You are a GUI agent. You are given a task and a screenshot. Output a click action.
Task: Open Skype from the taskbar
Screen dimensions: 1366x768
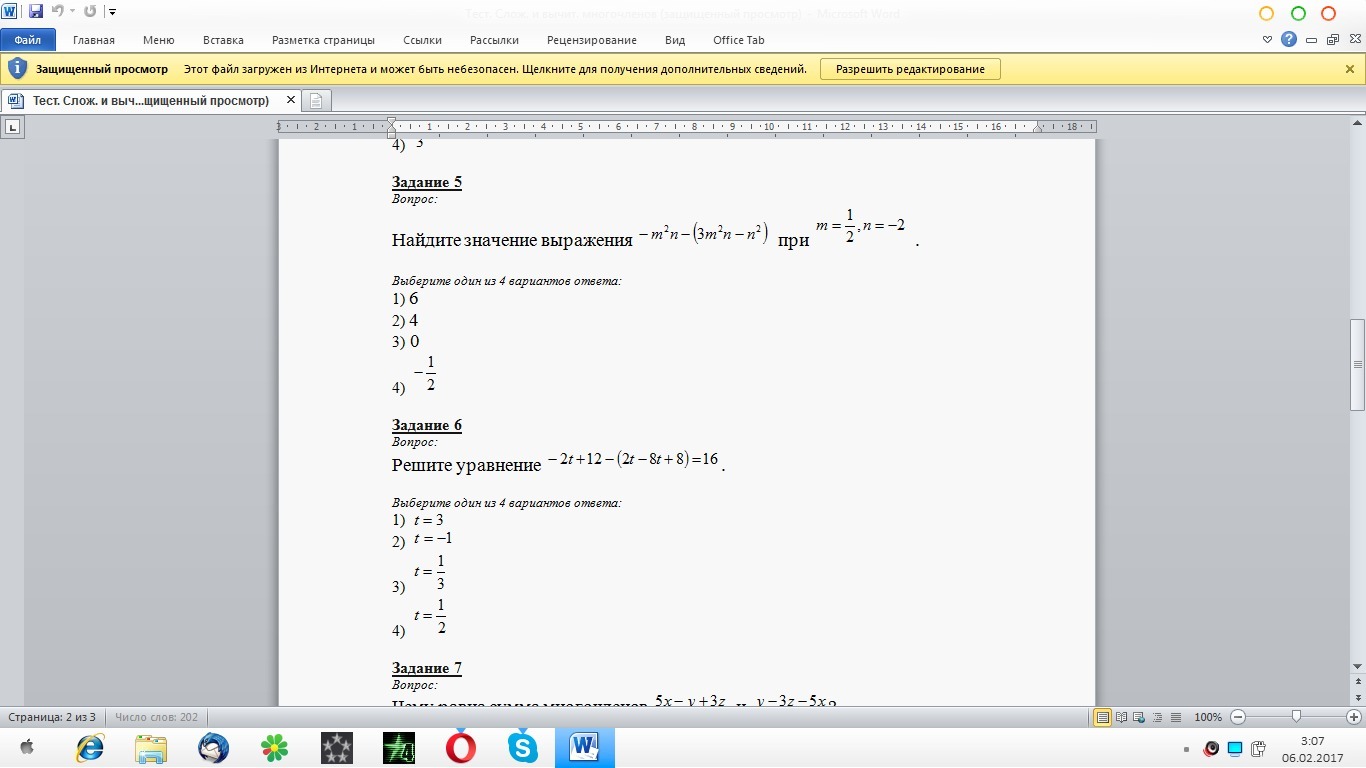coord(522,747)
